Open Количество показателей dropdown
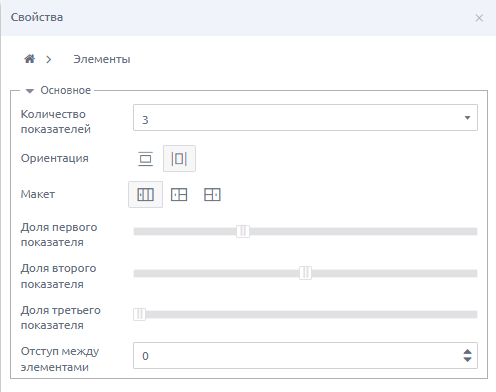The image size is (496, 392). click(x=305, y=118)
